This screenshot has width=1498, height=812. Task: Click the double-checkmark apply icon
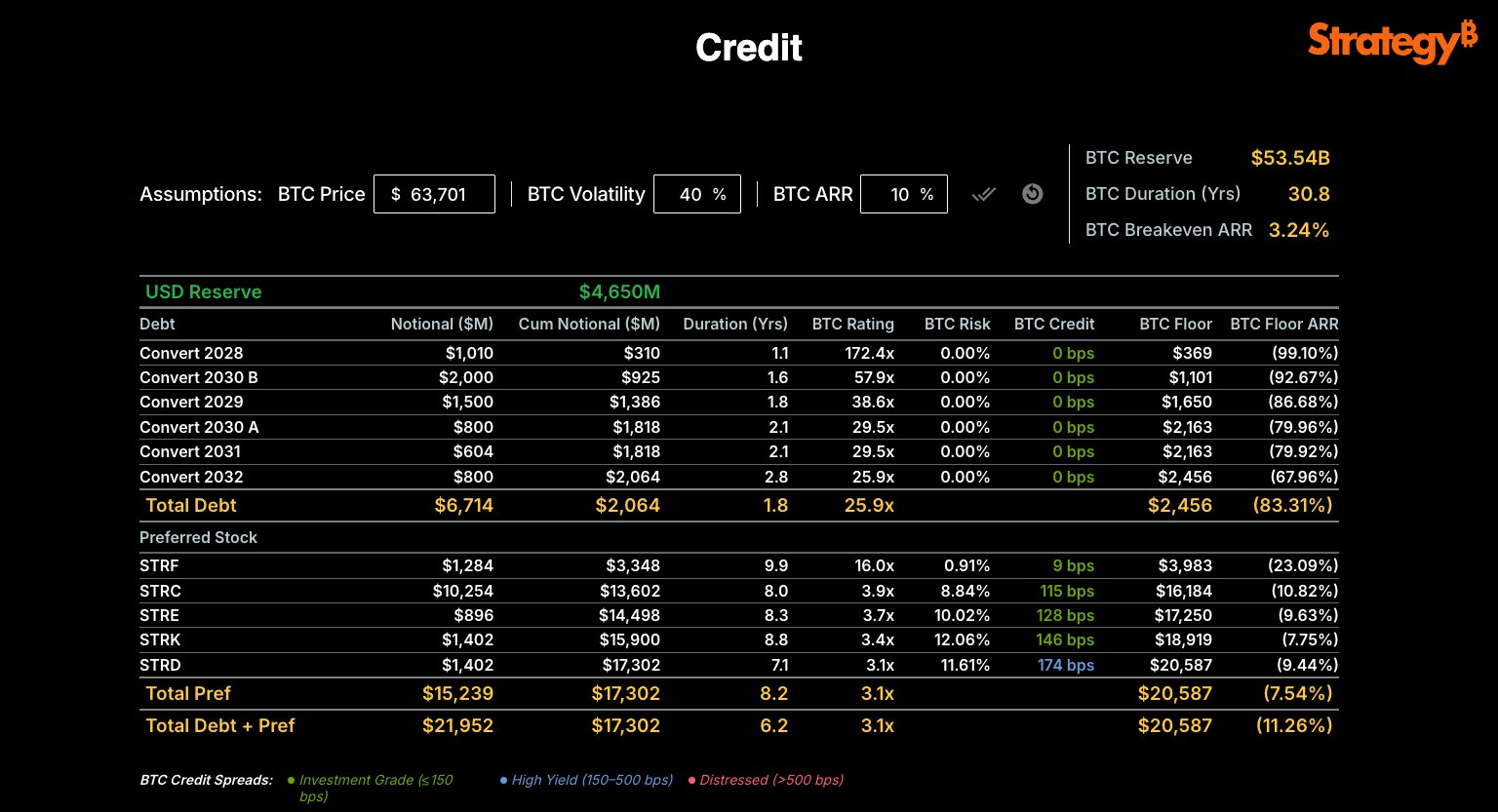[984, 194]
